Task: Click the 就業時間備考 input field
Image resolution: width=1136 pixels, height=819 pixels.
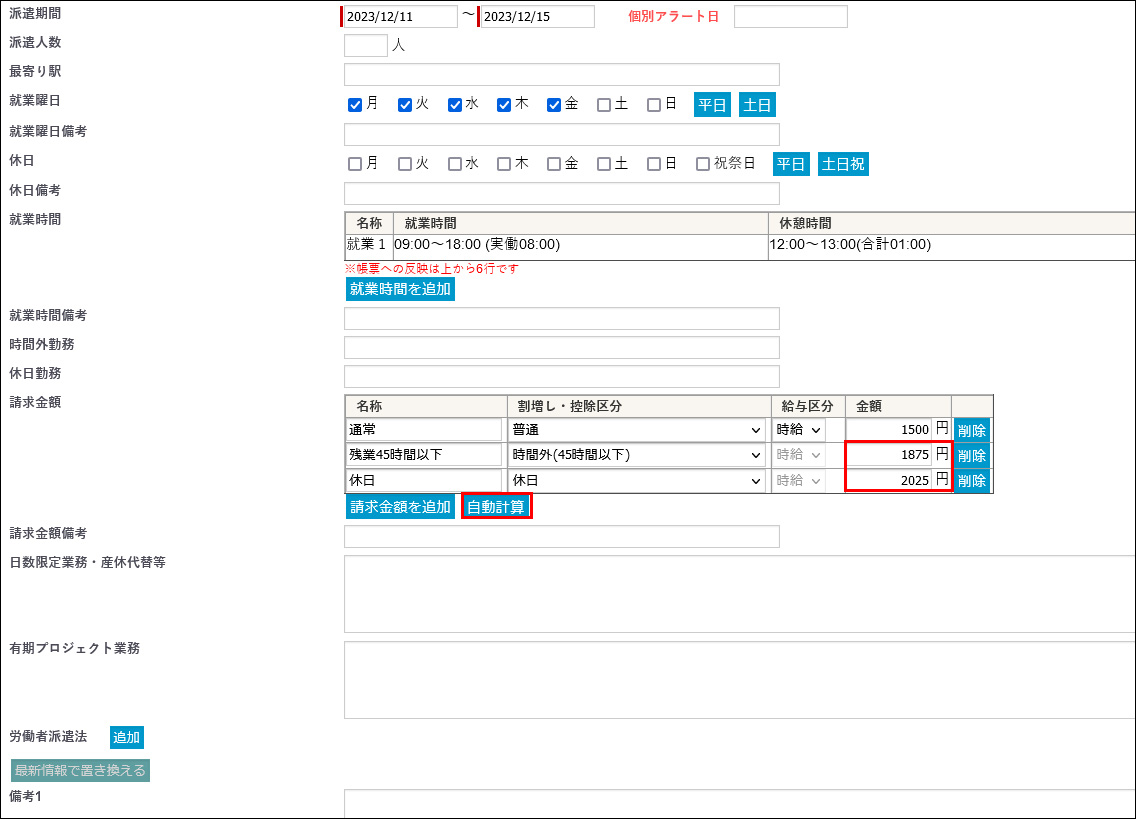Action: [561, 318]
